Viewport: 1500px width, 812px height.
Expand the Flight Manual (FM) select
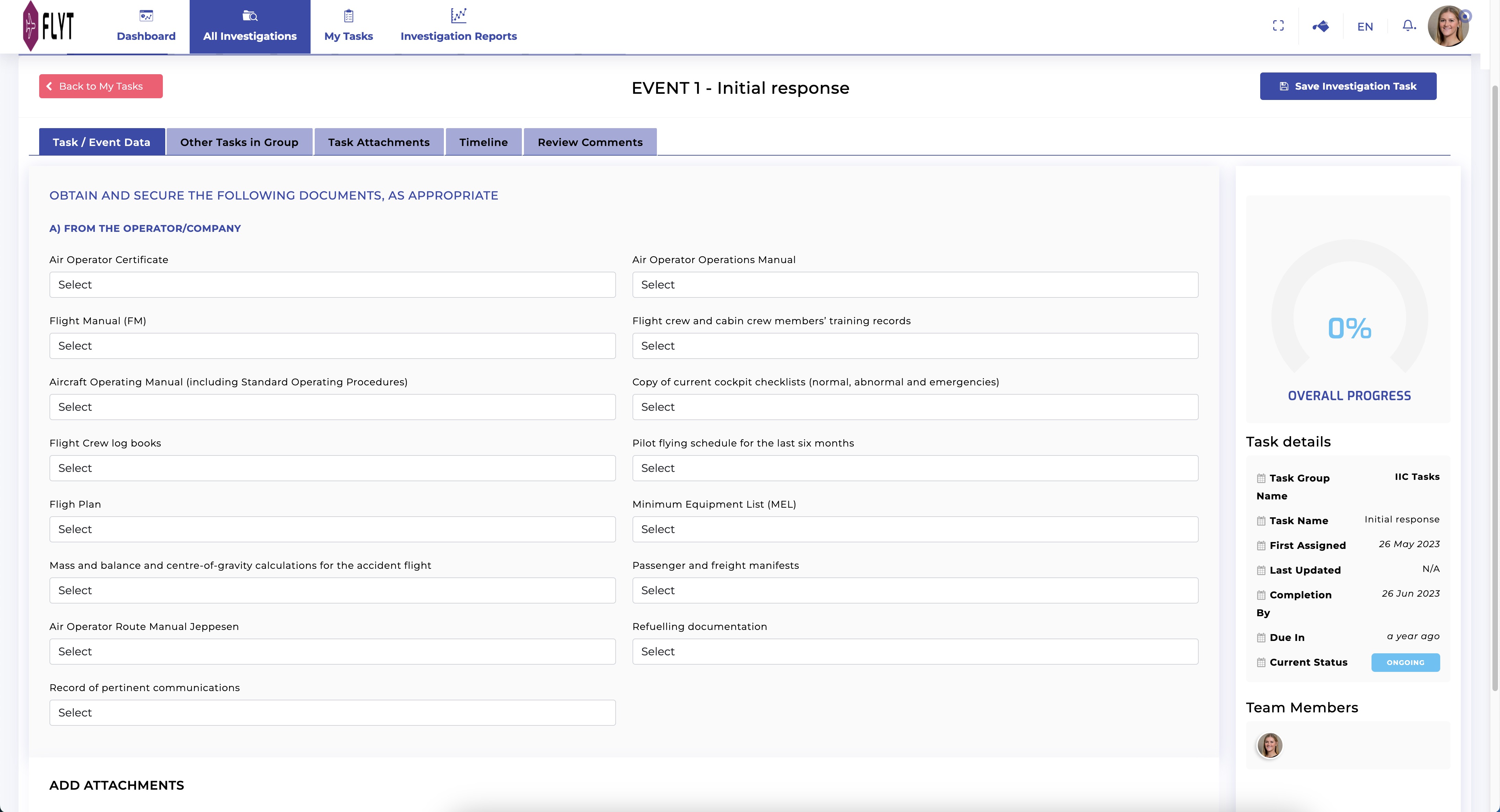332,346
